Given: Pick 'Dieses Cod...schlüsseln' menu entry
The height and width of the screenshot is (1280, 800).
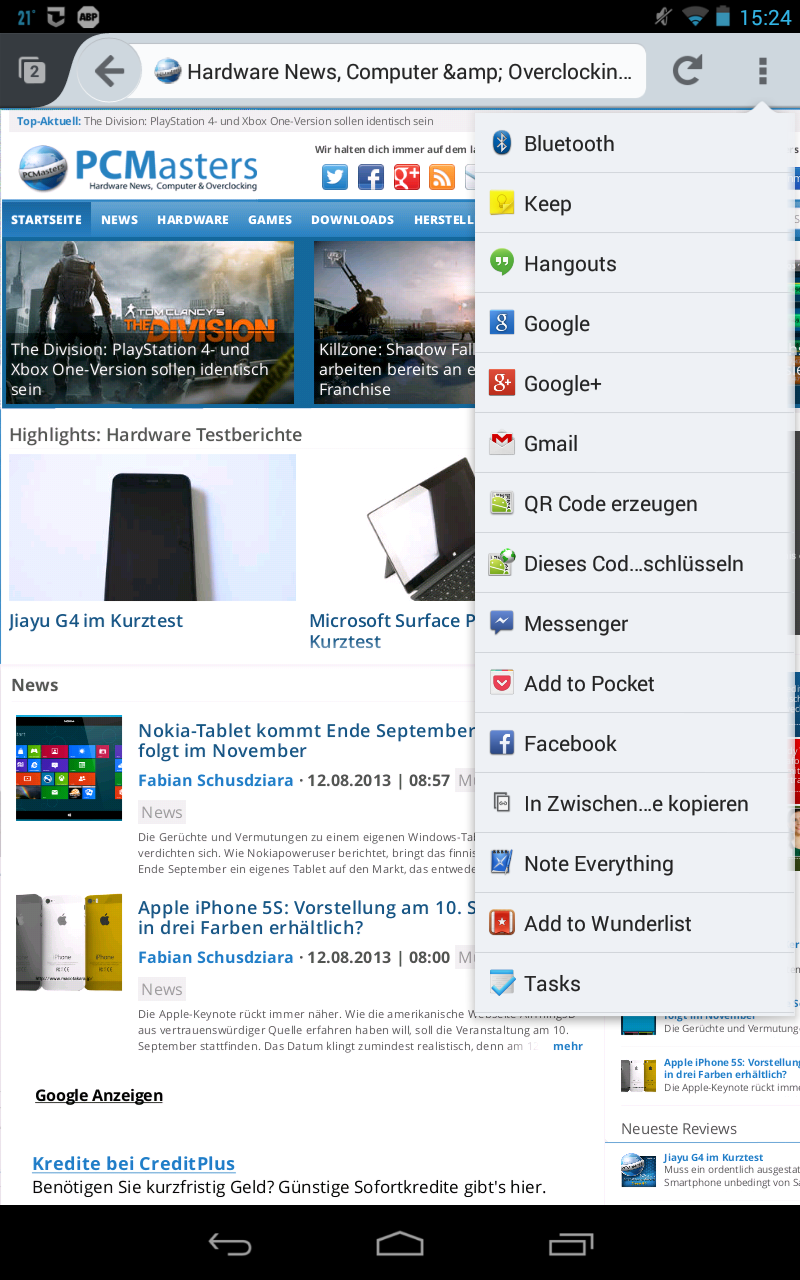Looking at the screenshot, I should [x=635, y=563].
